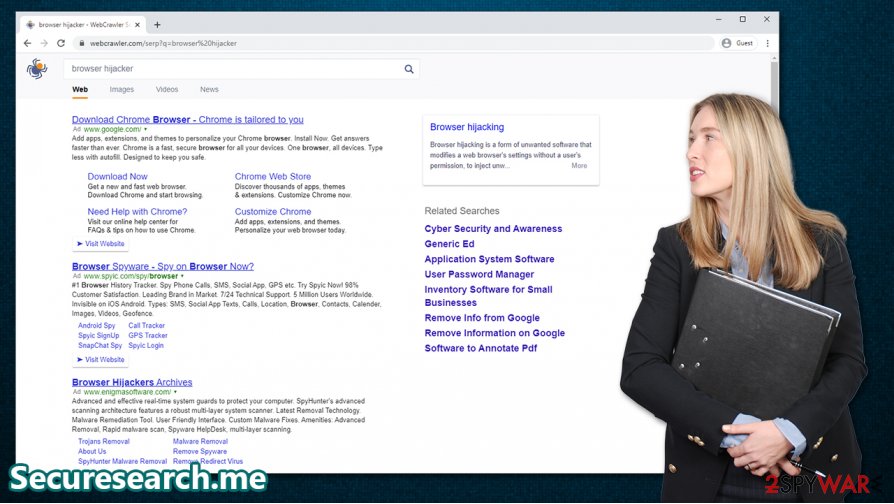Switch to the Images tab

pos(121,90)
